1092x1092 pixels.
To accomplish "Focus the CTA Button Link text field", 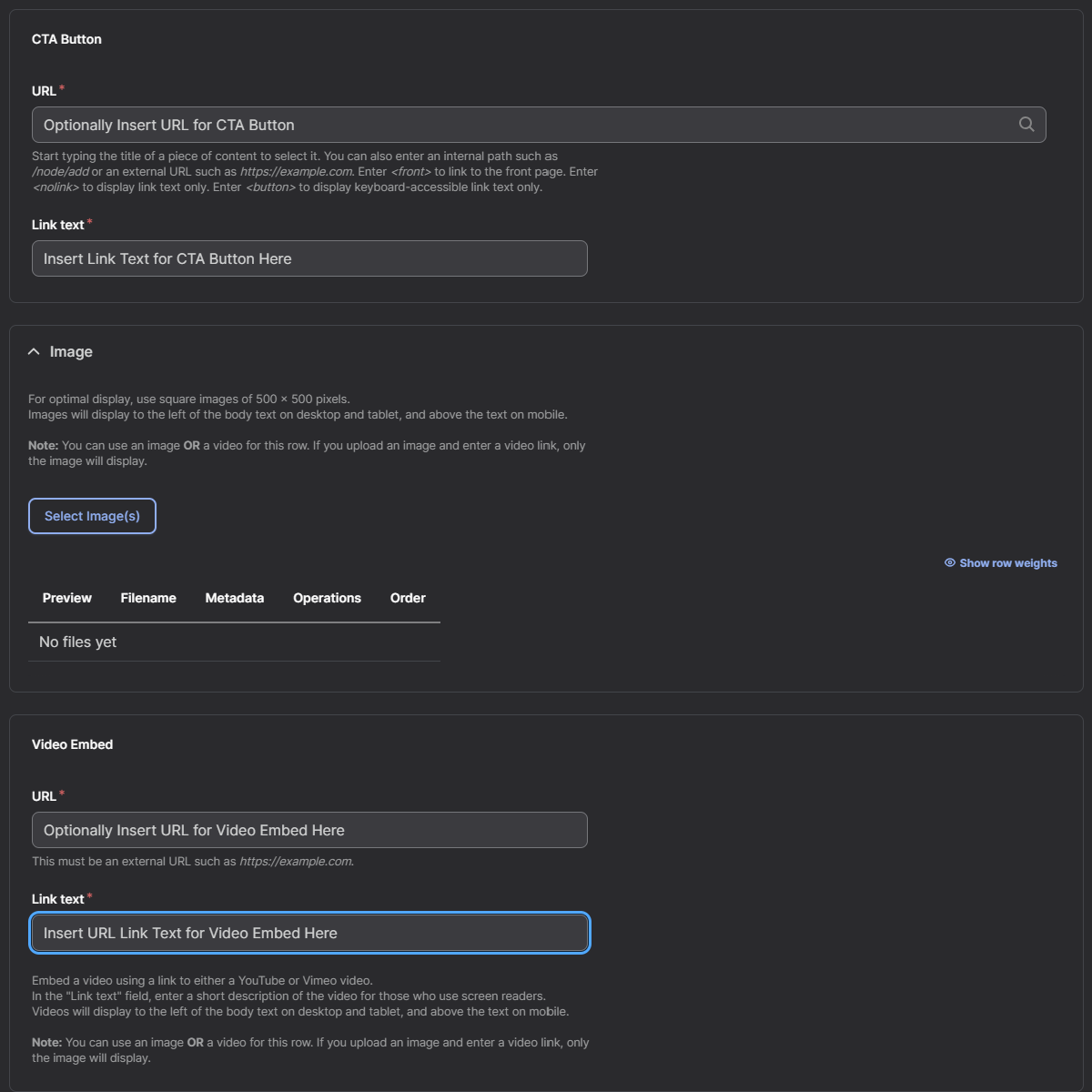I will click(309, 258).
